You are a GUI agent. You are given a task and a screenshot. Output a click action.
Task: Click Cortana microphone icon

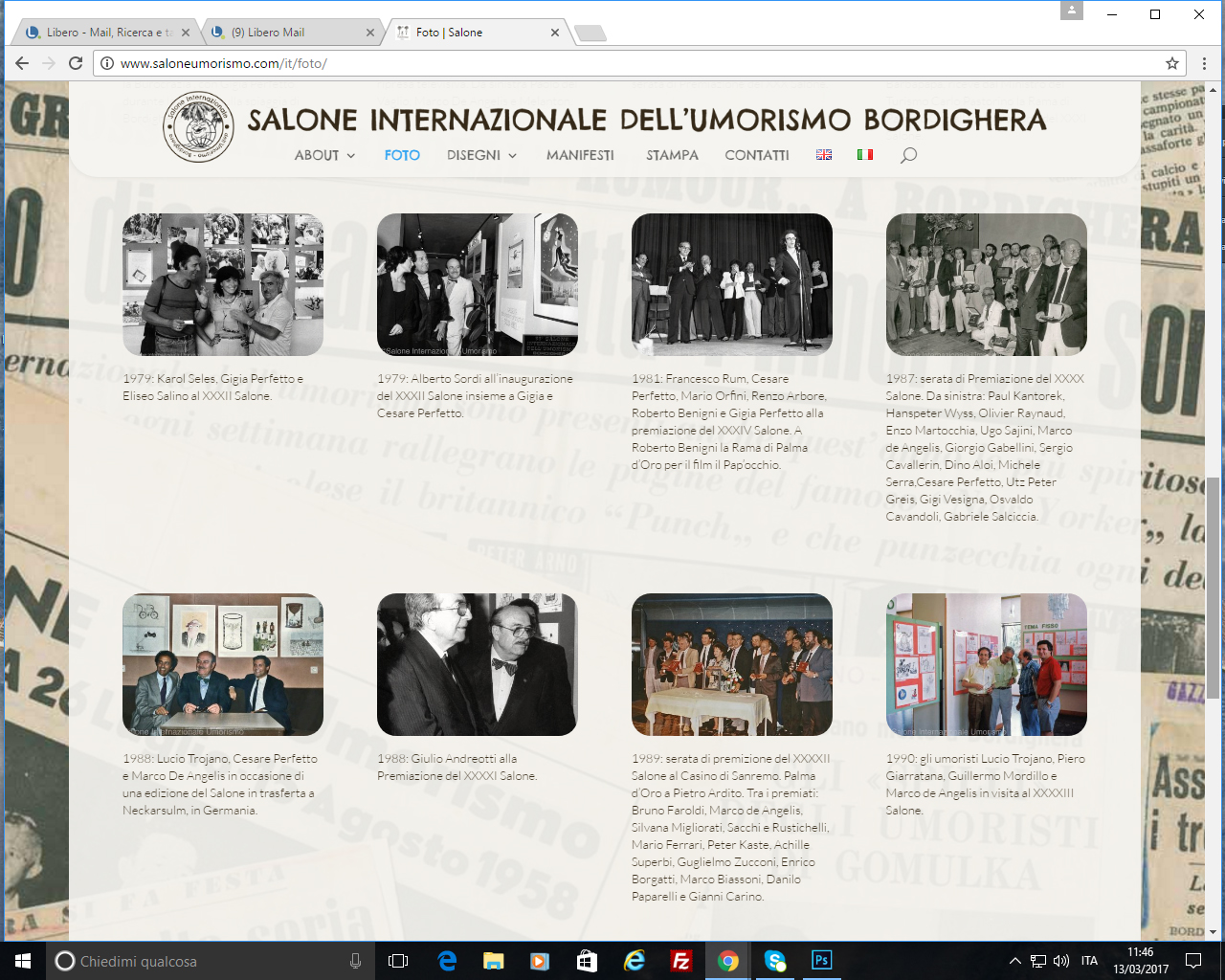point(355,961)
